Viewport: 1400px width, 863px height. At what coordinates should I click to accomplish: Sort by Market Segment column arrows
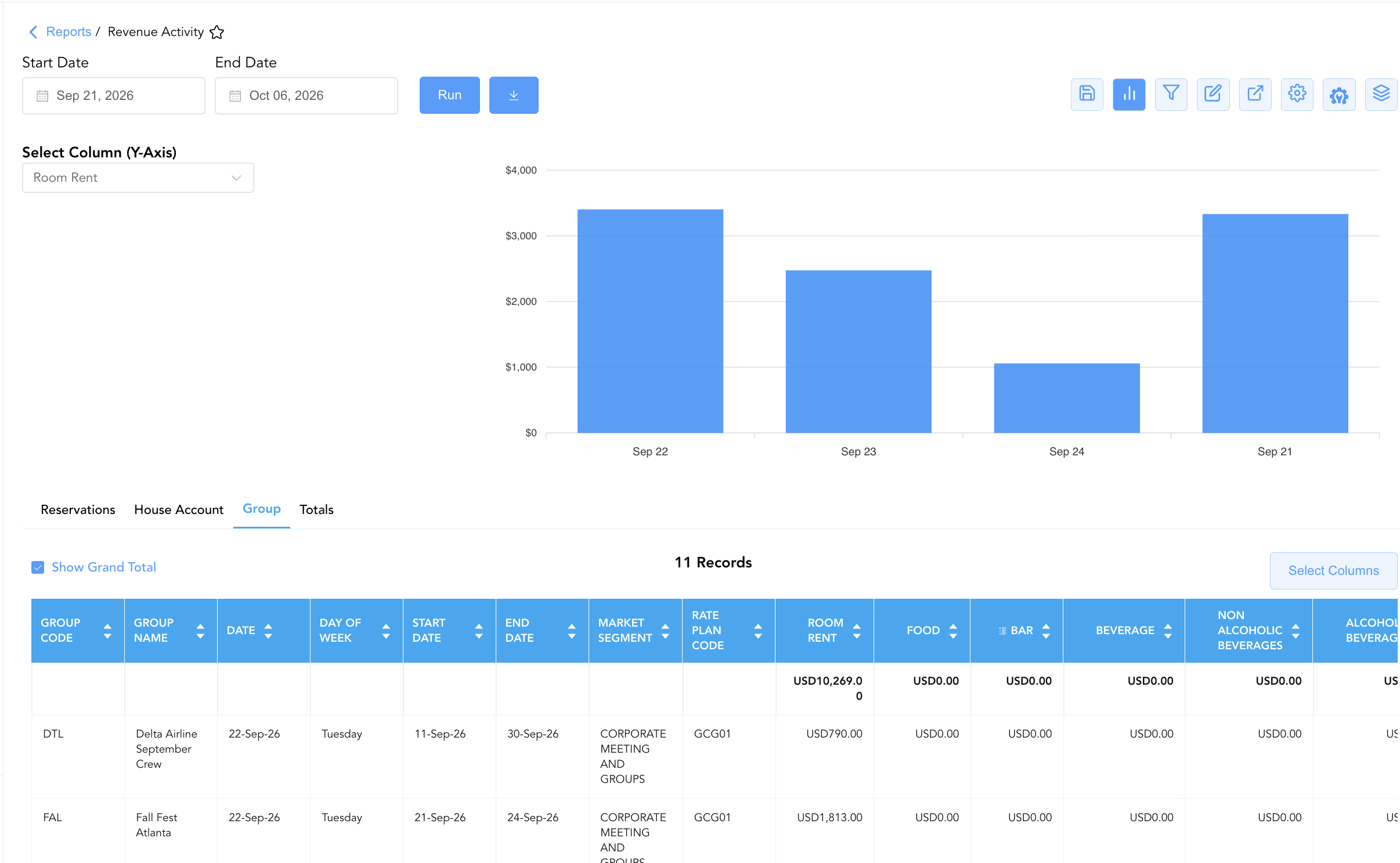[665, 631]
